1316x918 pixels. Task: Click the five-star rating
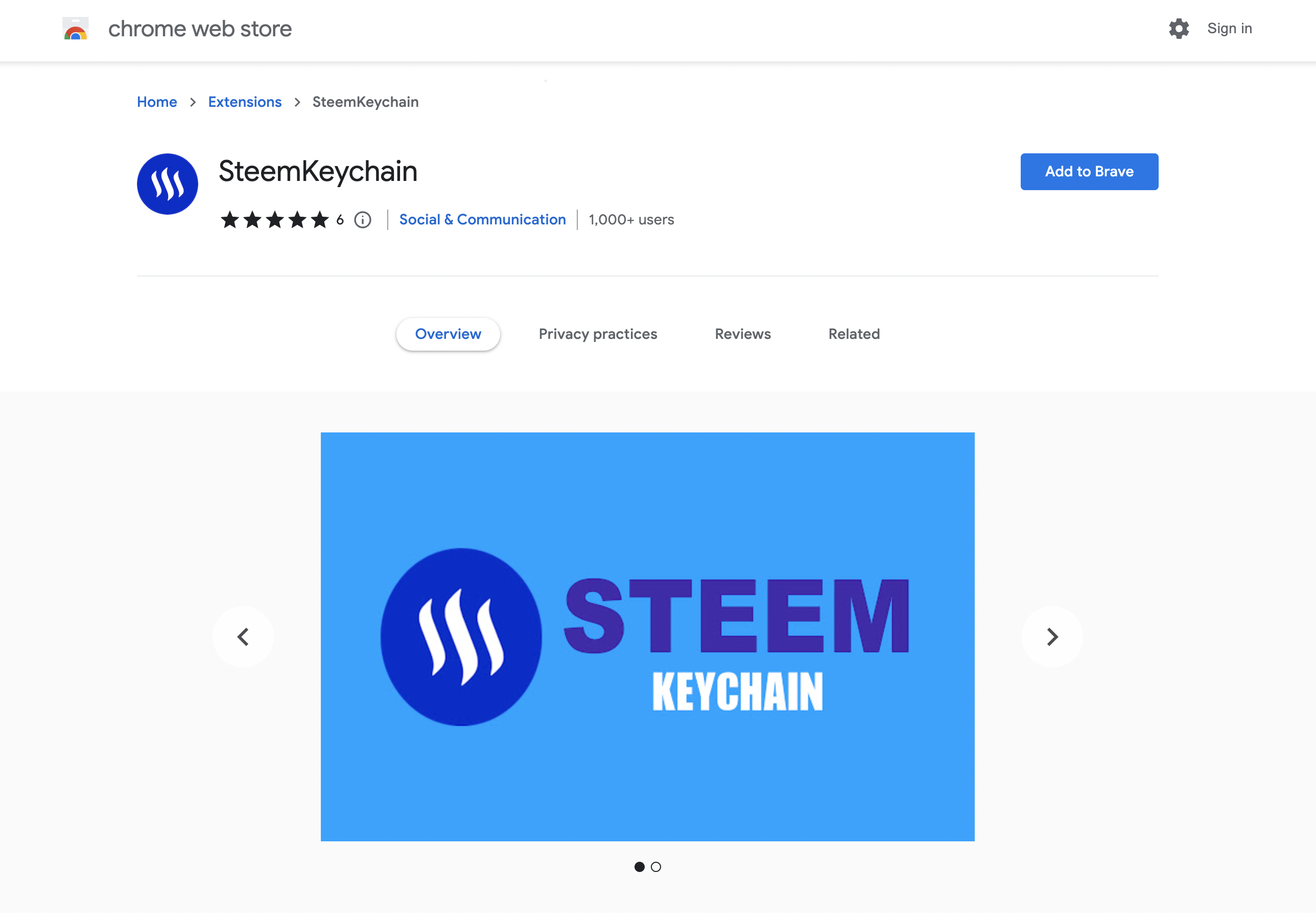tap(274, 220)
